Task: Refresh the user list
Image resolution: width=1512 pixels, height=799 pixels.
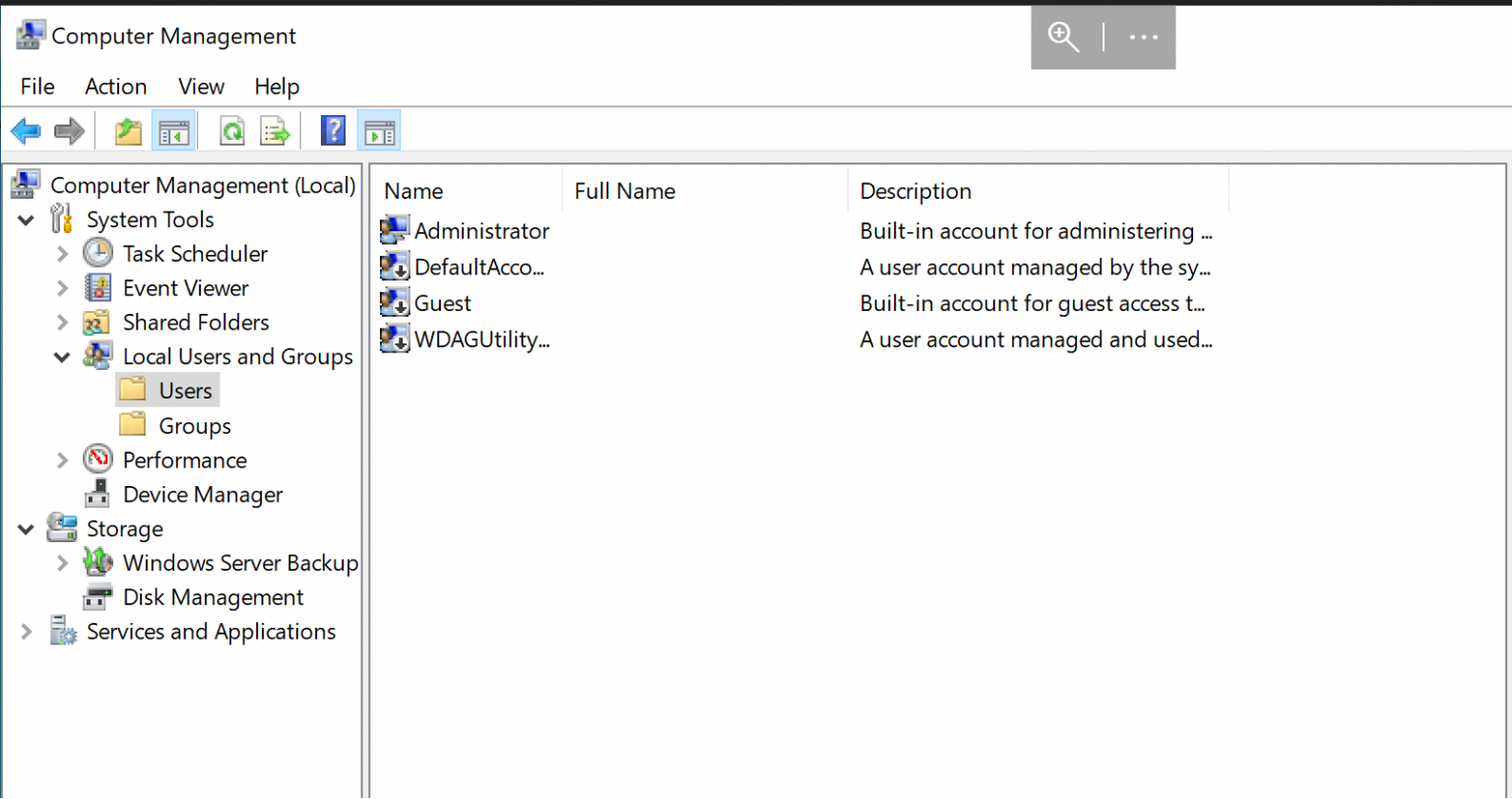Action: click(x=232, y=129)
